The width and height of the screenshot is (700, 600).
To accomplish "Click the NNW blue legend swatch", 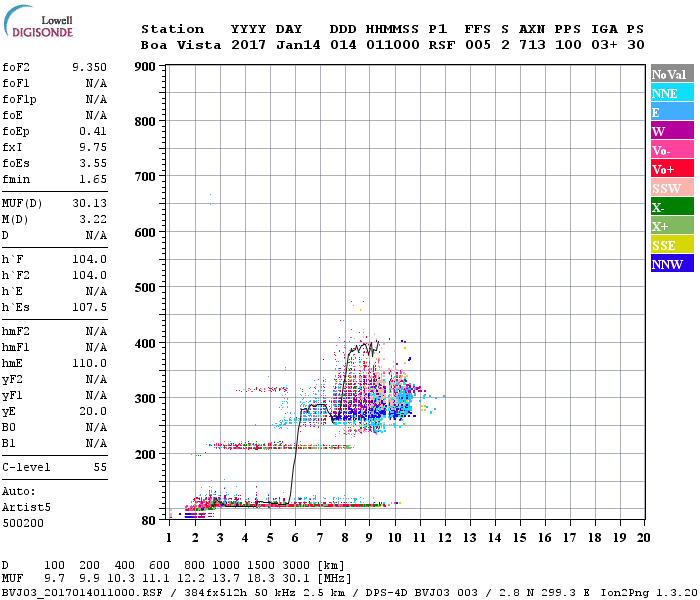I will [672, 264].
